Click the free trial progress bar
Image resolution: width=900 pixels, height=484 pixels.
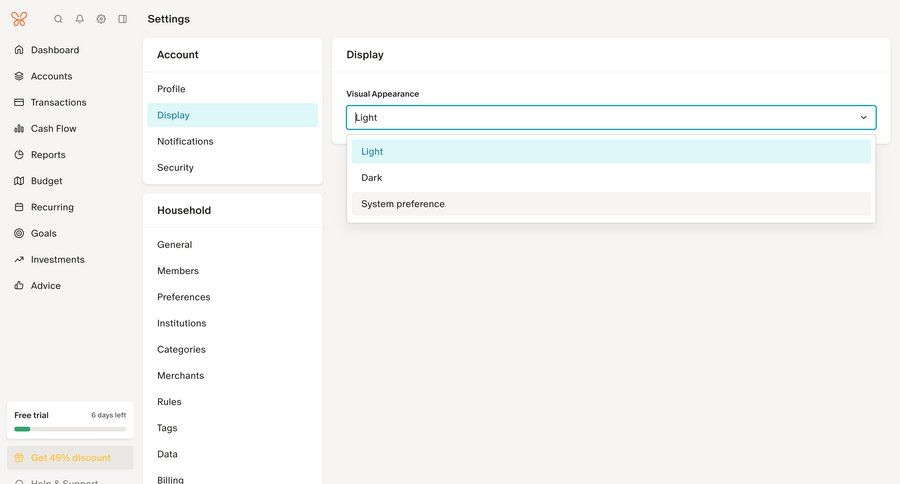point(70,429)
